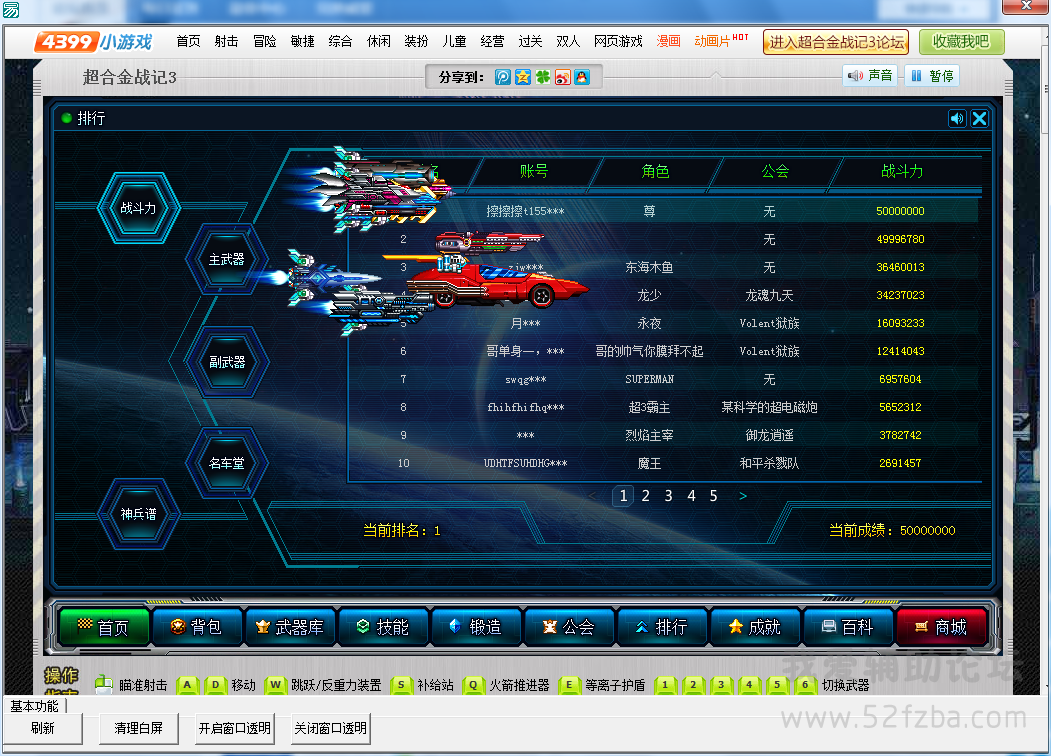The image size is (1051, 756).
Task: Select the 名车堂 hexagon category
Action: click(x=227, y=462)
